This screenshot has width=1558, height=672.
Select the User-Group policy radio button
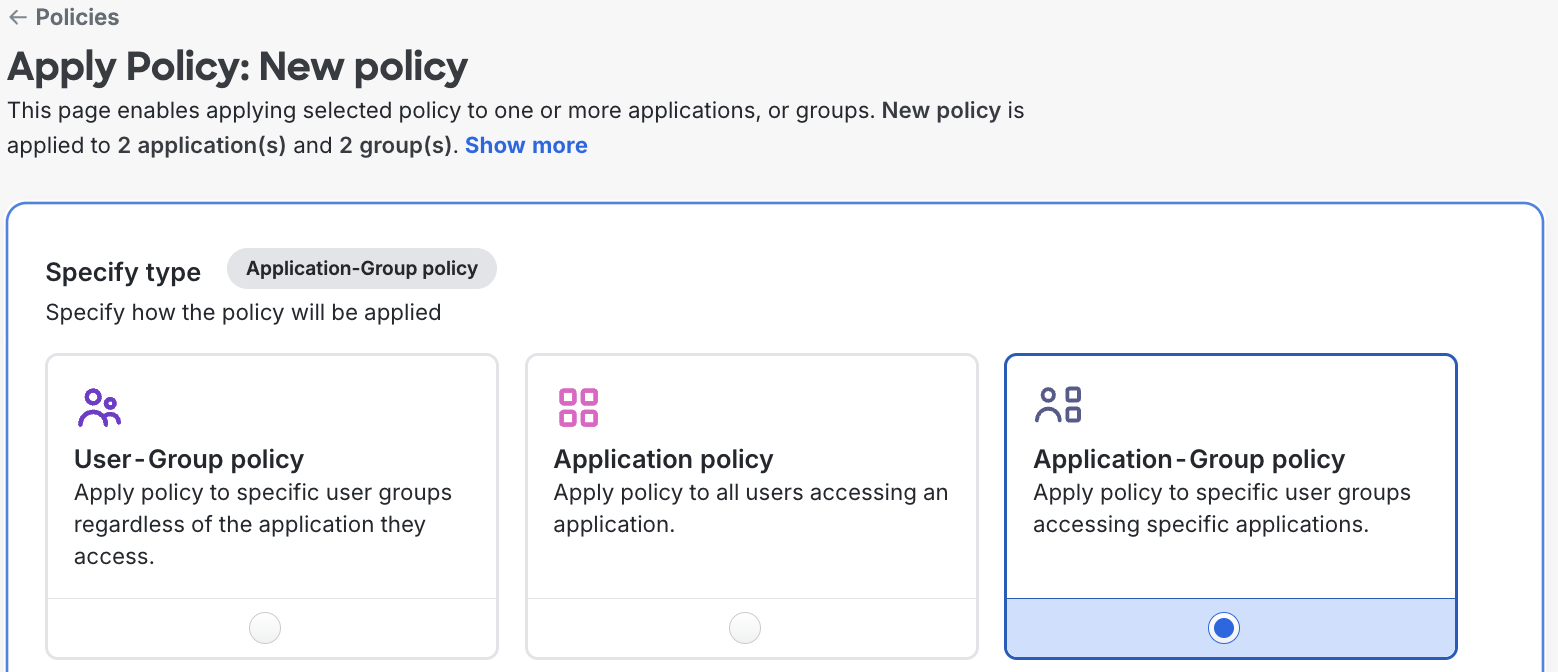tap(264, 627)
